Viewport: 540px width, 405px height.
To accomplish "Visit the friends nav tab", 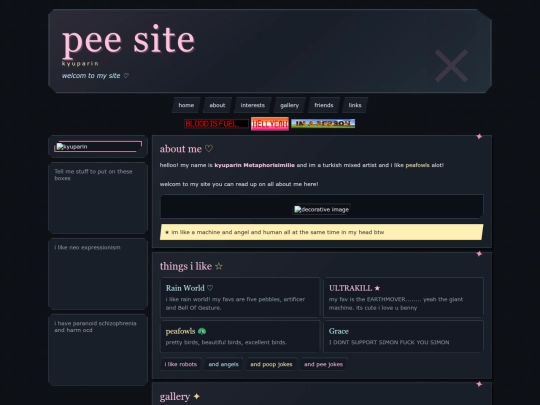I will click(324, 105).
